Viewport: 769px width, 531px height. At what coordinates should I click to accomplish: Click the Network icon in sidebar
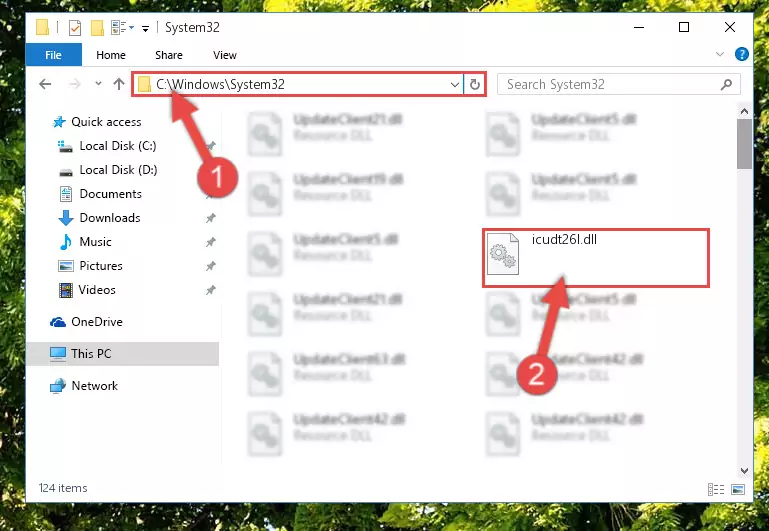[58, 386]
